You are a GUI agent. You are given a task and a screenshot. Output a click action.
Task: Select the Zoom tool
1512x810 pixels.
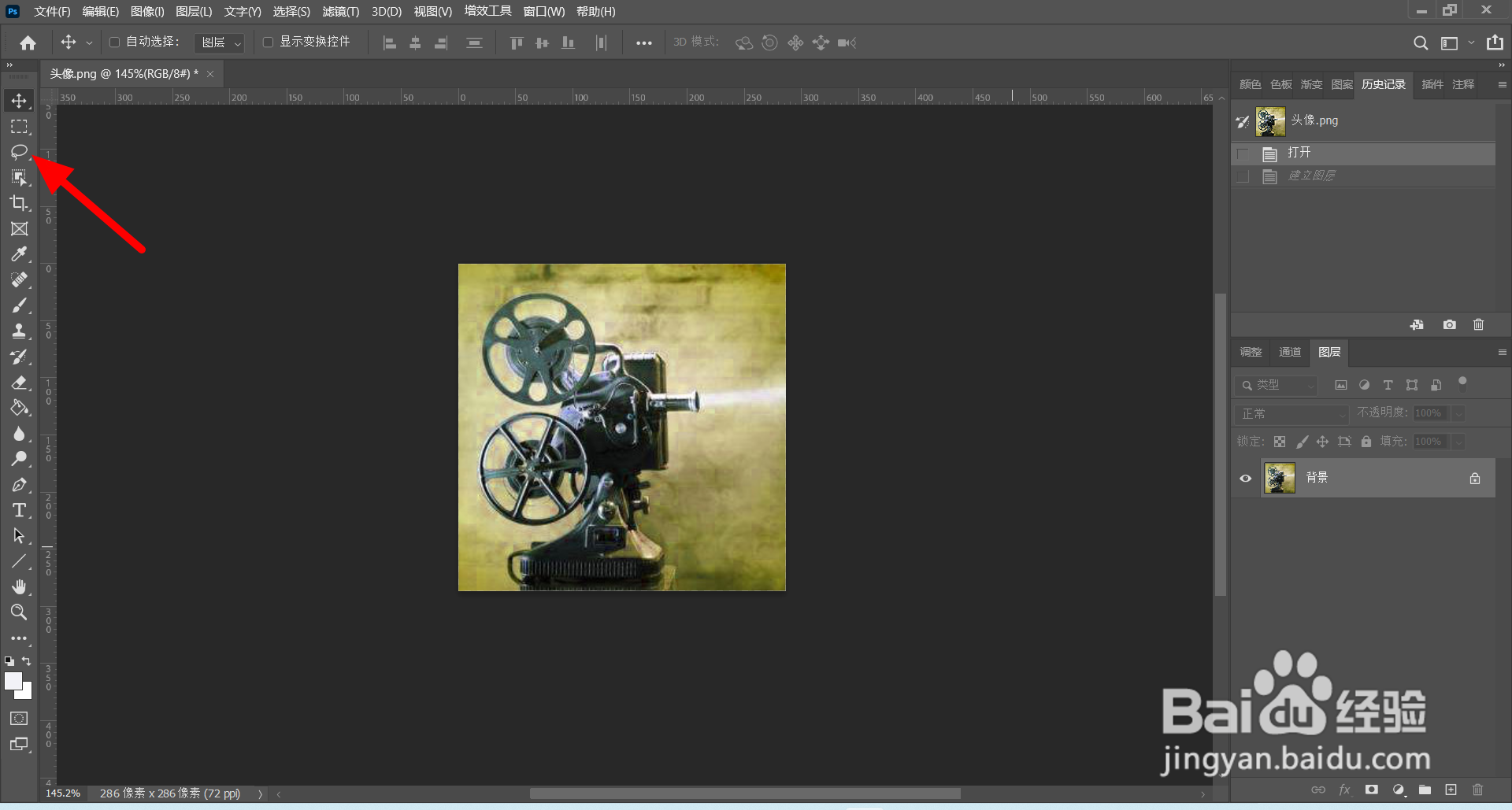(x=19, y=612)
